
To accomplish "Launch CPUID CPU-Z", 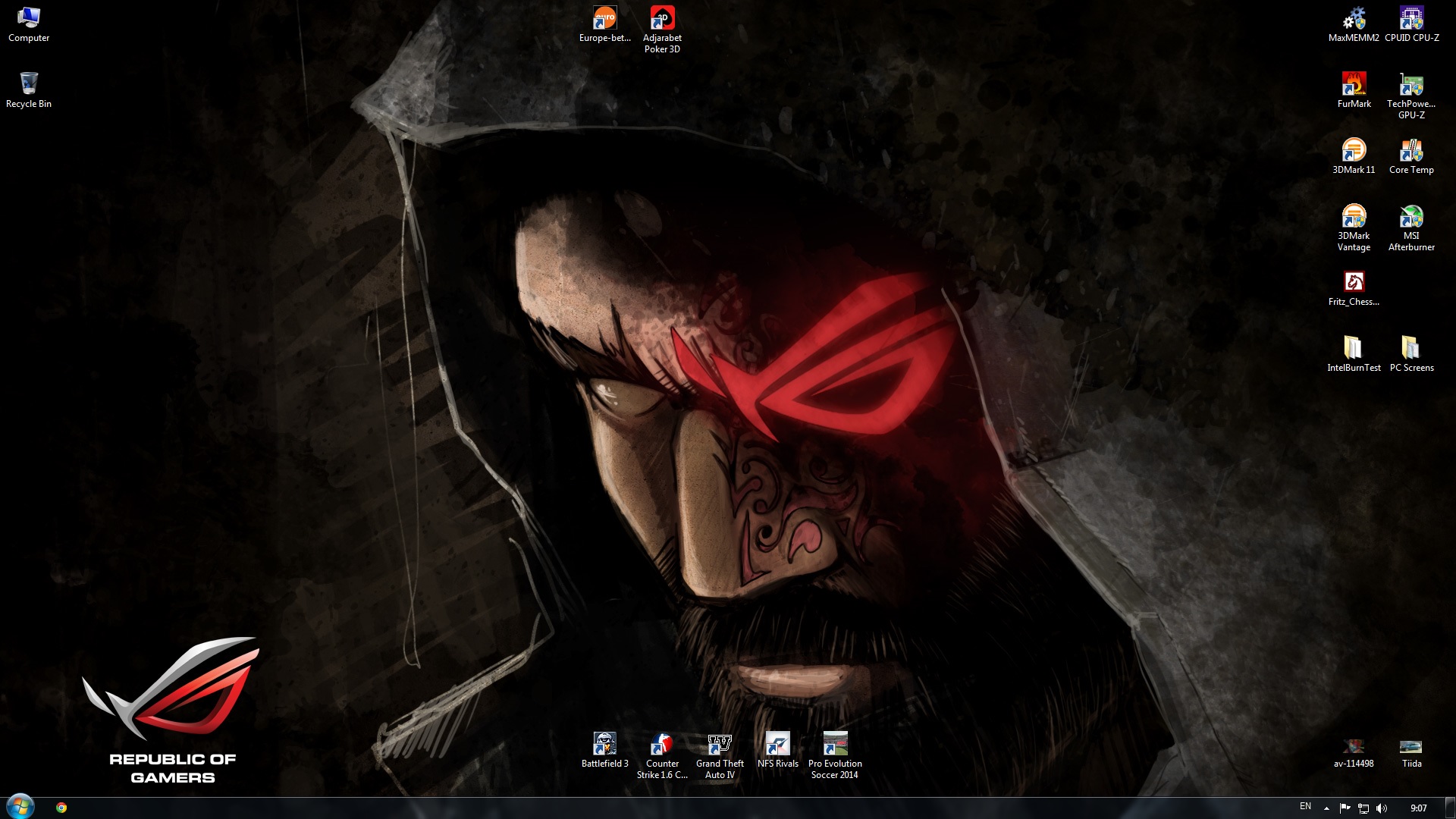I will pos(1411,24).
